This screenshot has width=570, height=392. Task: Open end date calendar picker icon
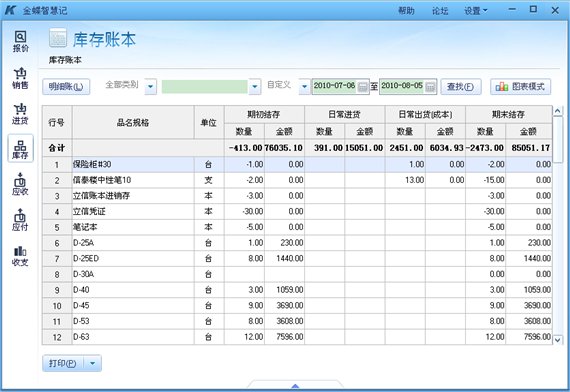430,87
